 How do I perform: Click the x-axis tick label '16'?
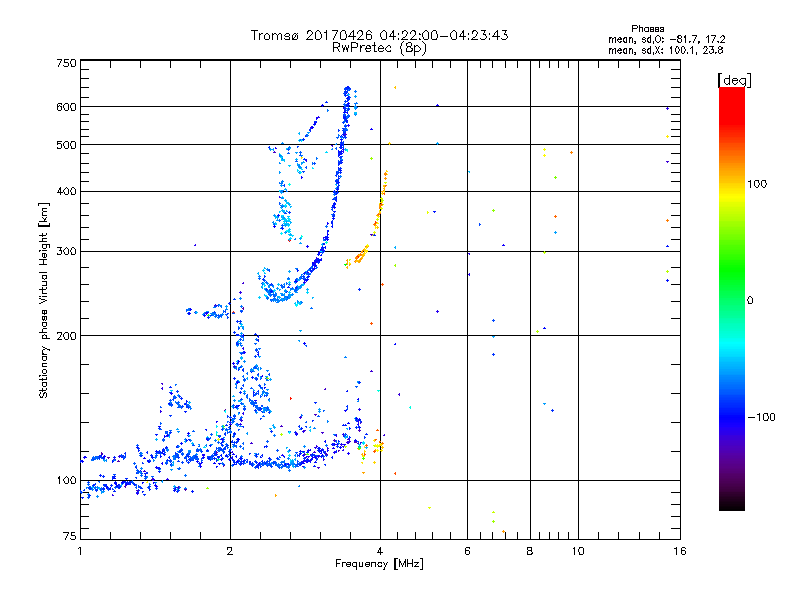[680, 551]
